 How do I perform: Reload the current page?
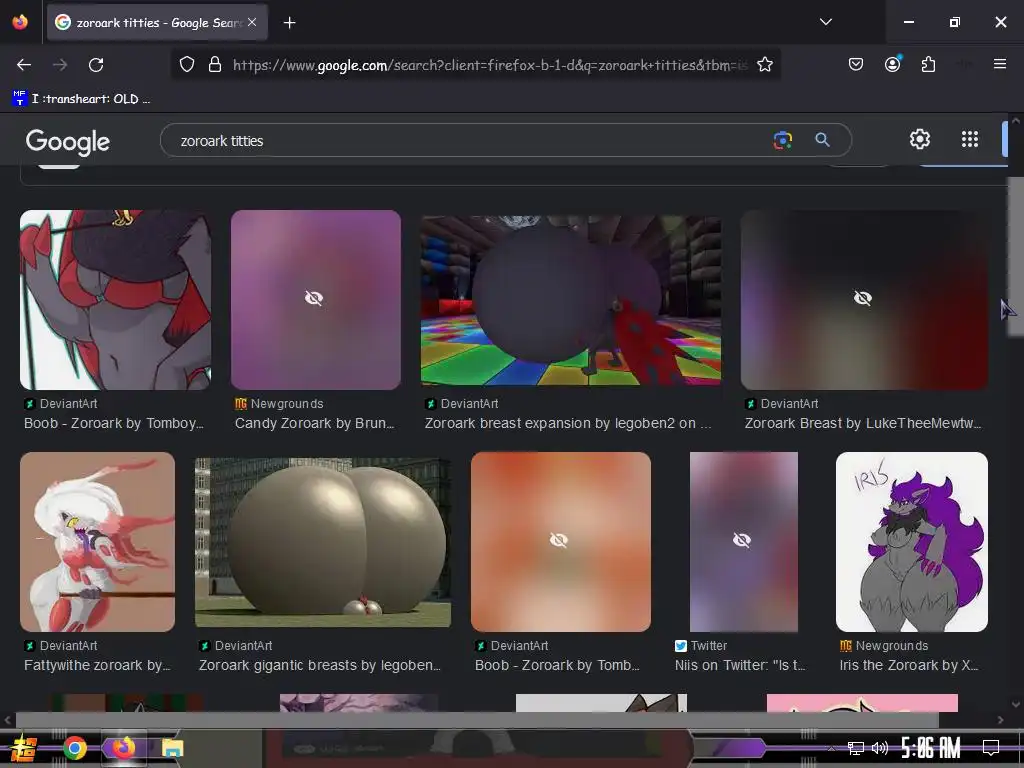click(x=96, y=65)
